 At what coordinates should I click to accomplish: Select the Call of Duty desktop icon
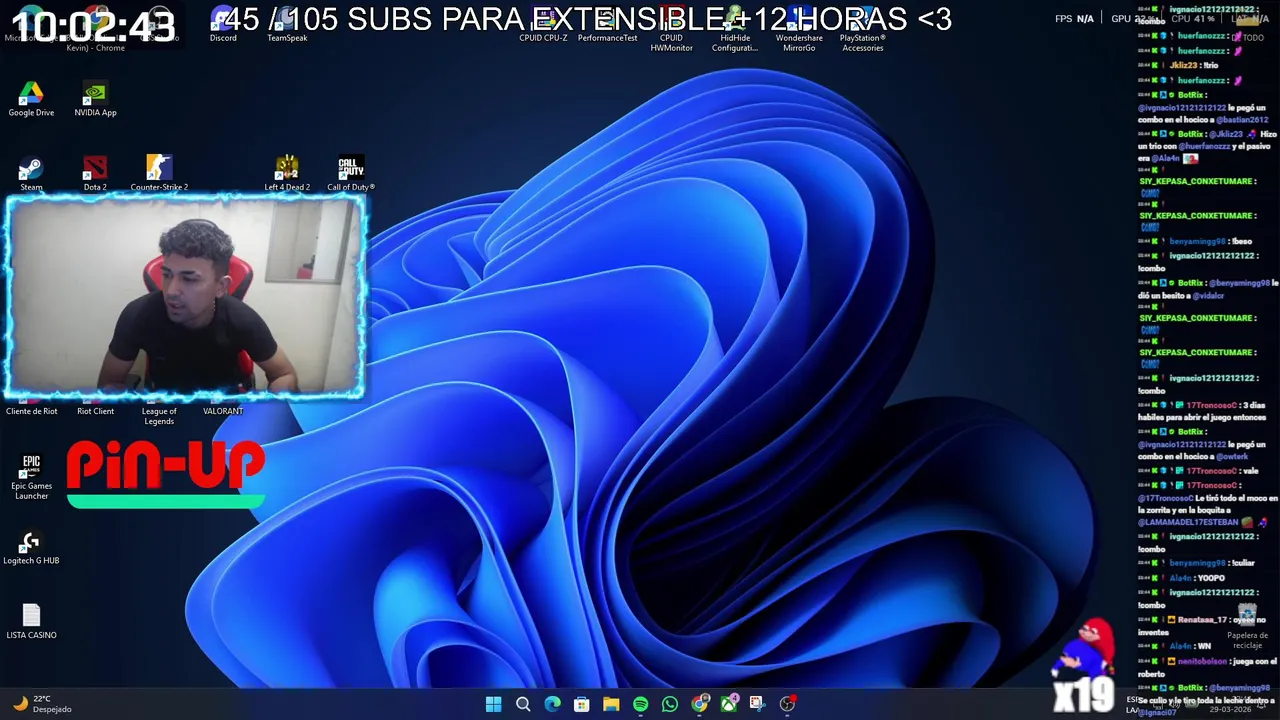tap(351, 173)
